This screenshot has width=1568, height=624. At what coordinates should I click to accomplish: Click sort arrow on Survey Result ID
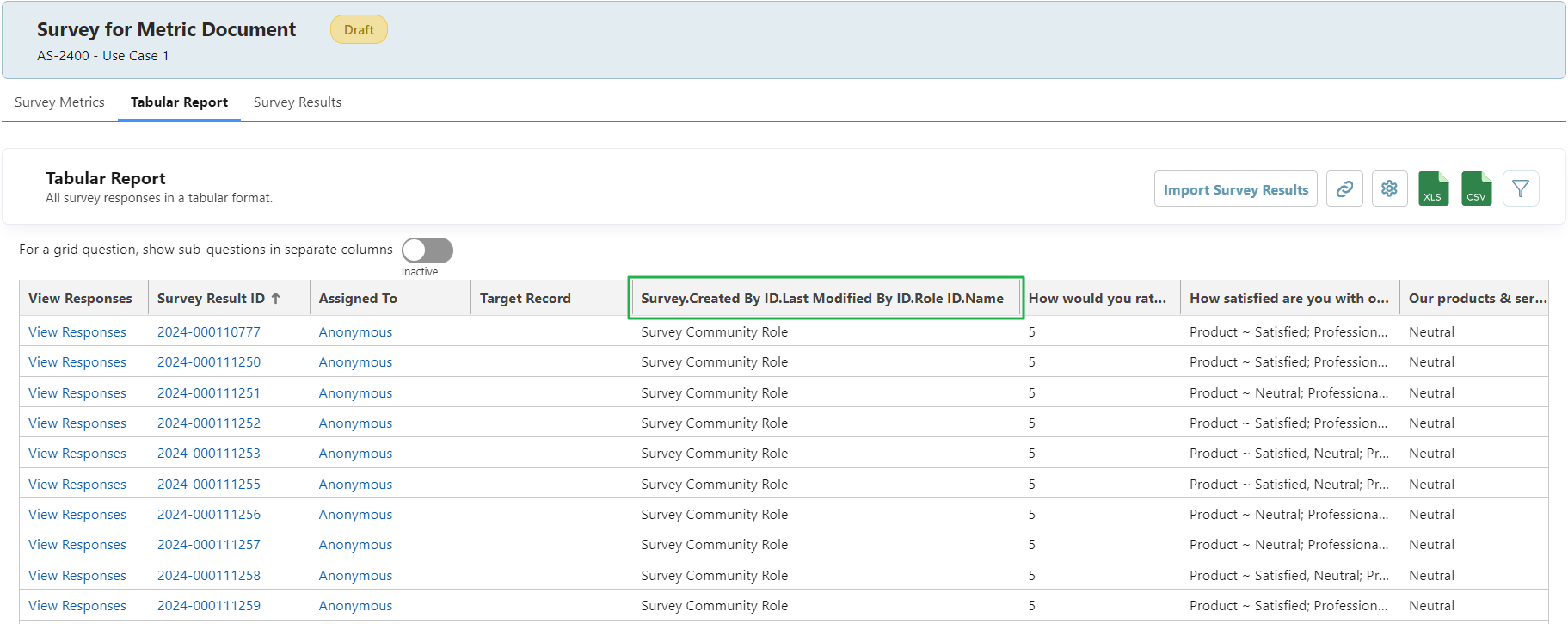pos(276,299)
